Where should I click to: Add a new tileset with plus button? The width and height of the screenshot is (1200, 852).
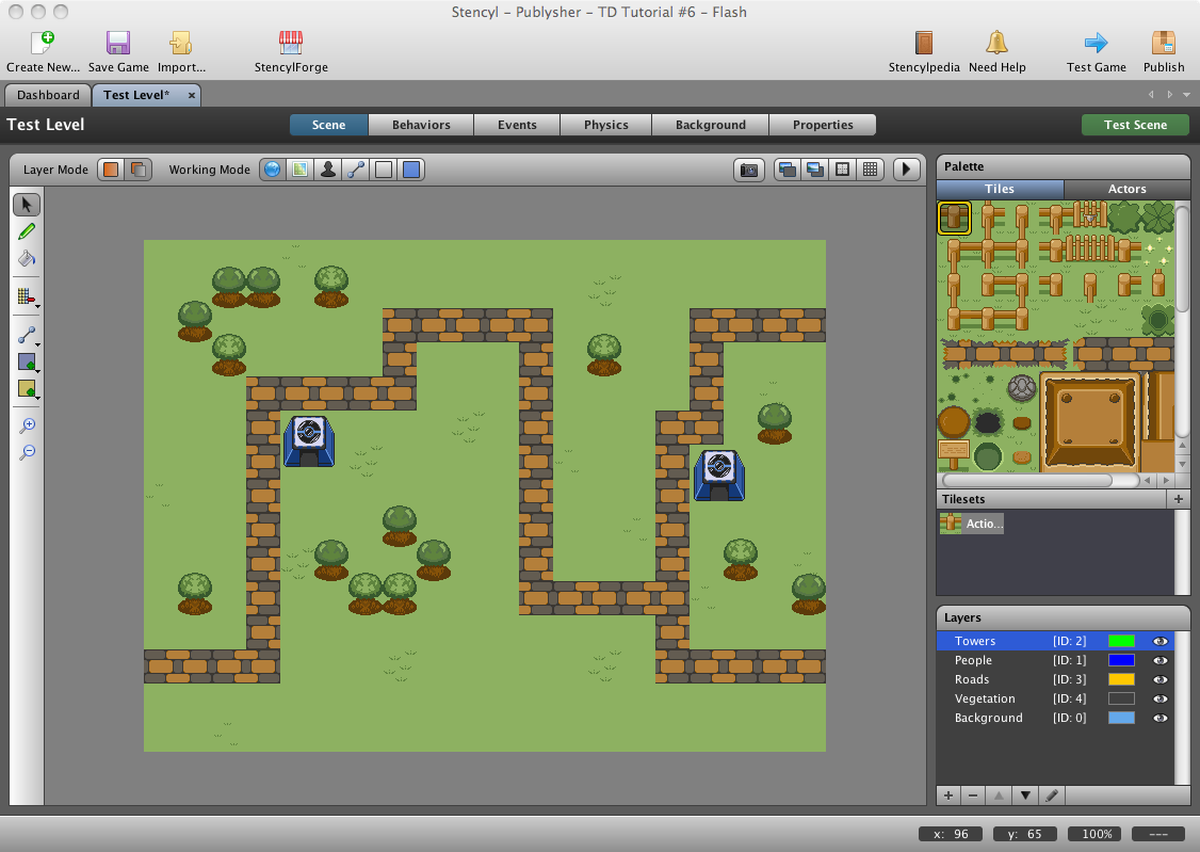click(1179, 499)
